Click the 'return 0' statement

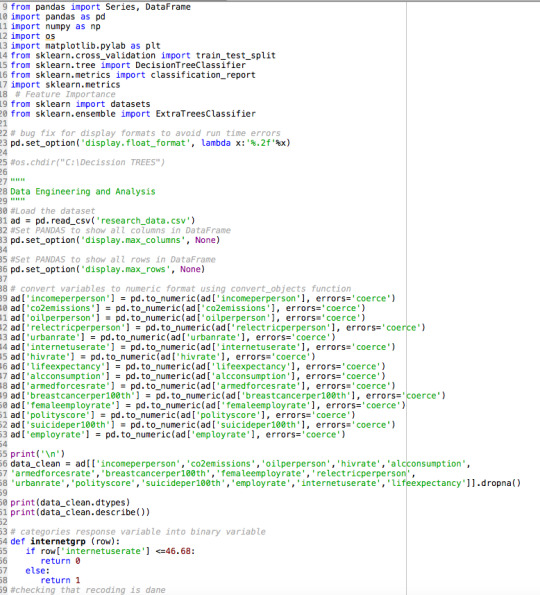pos(60,561)
